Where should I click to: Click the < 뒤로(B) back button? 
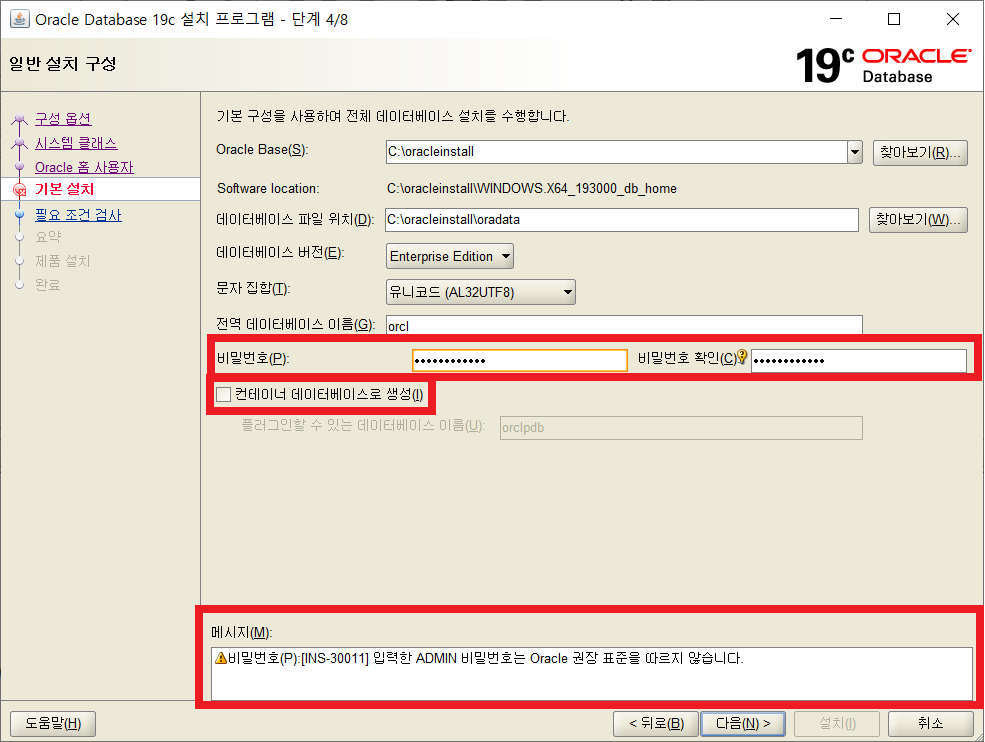point(656,724)
